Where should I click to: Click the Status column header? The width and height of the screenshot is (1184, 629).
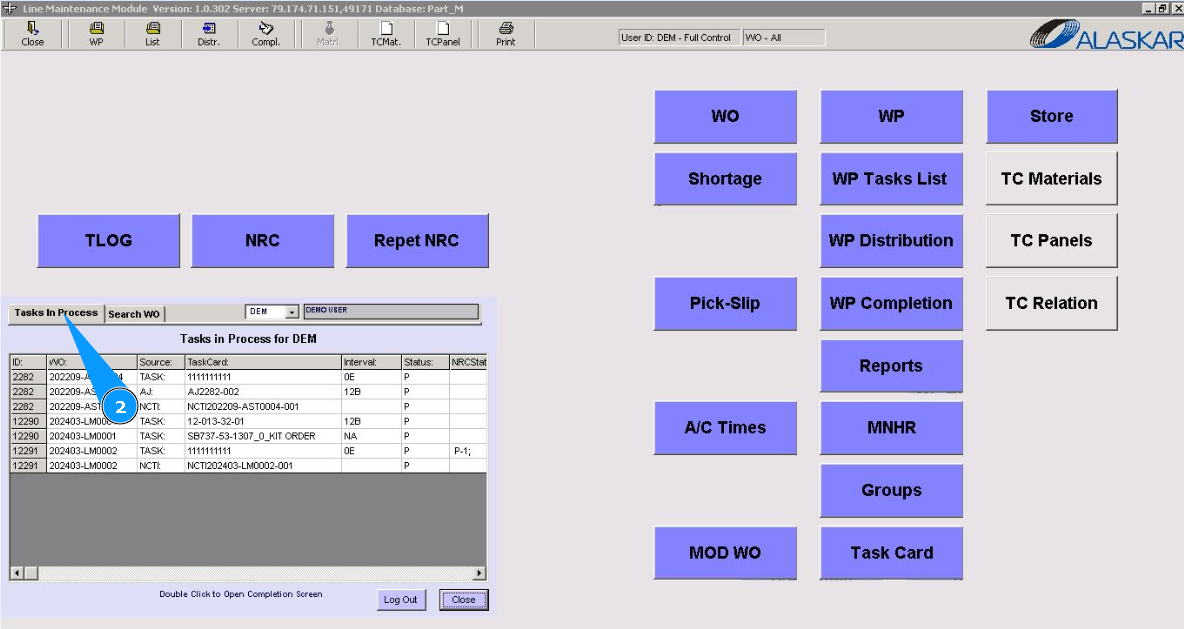tap(425, 362)
